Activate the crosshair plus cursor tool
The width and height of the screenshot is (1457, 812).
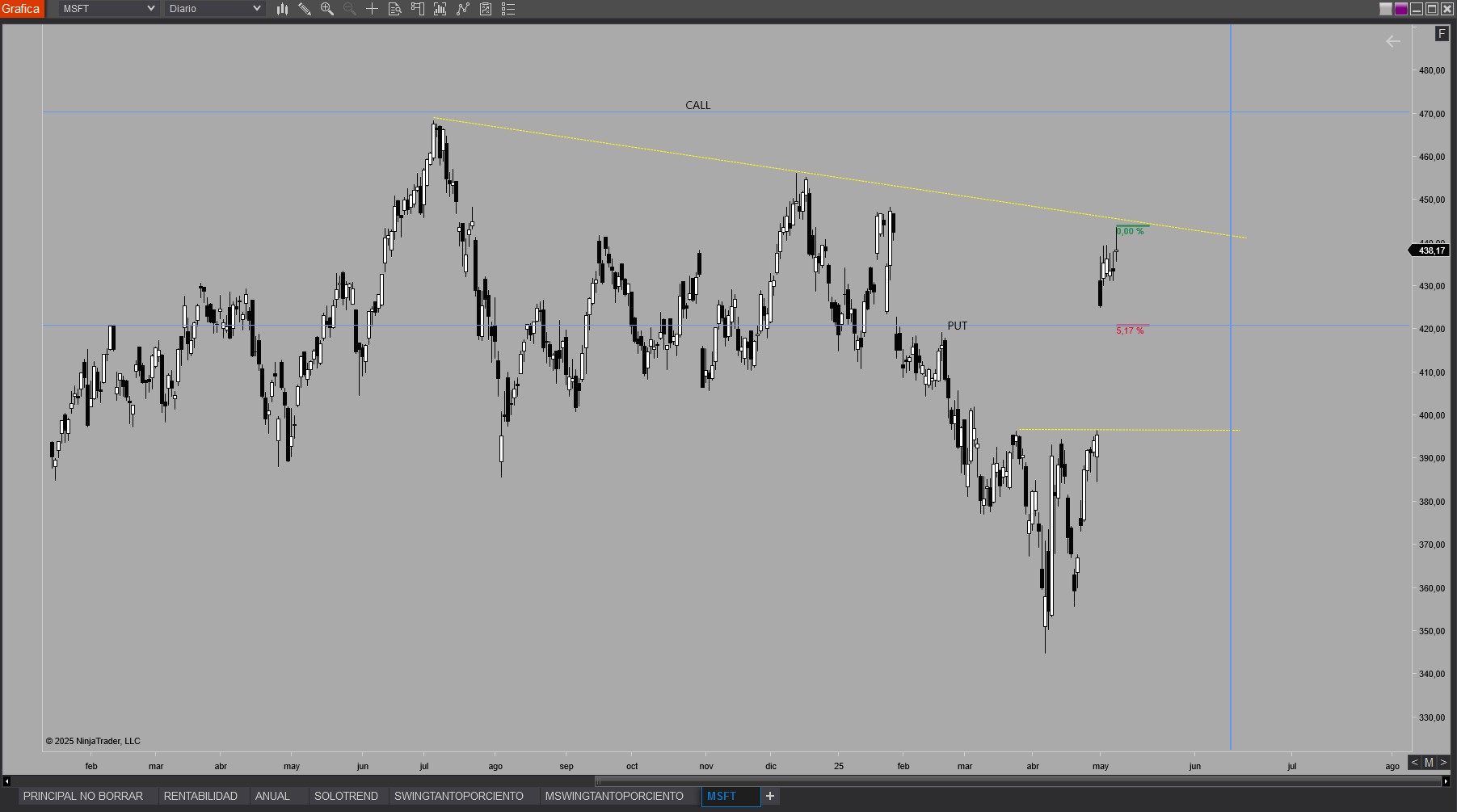coord(373,9)
